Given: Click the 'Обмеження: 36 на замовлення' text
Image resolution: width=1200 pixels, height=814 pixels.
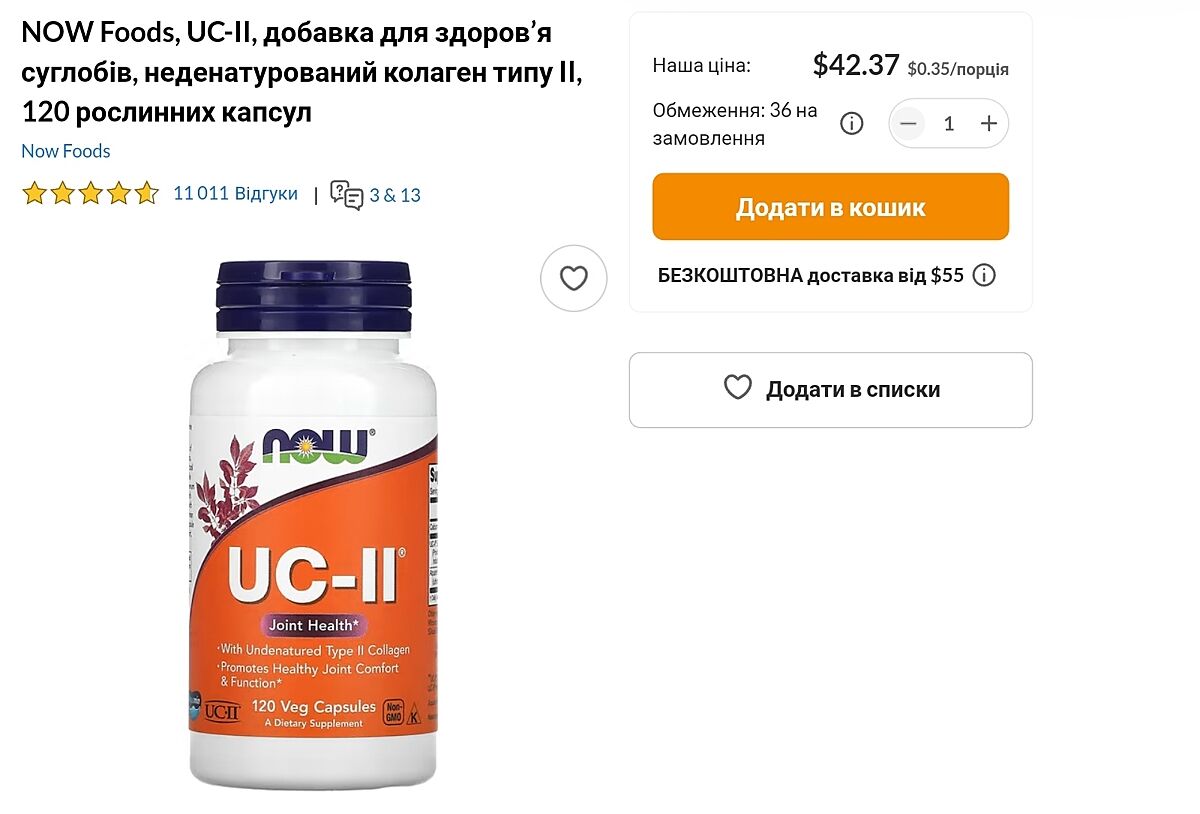Looking at the screenshot, I should [735, 124].
